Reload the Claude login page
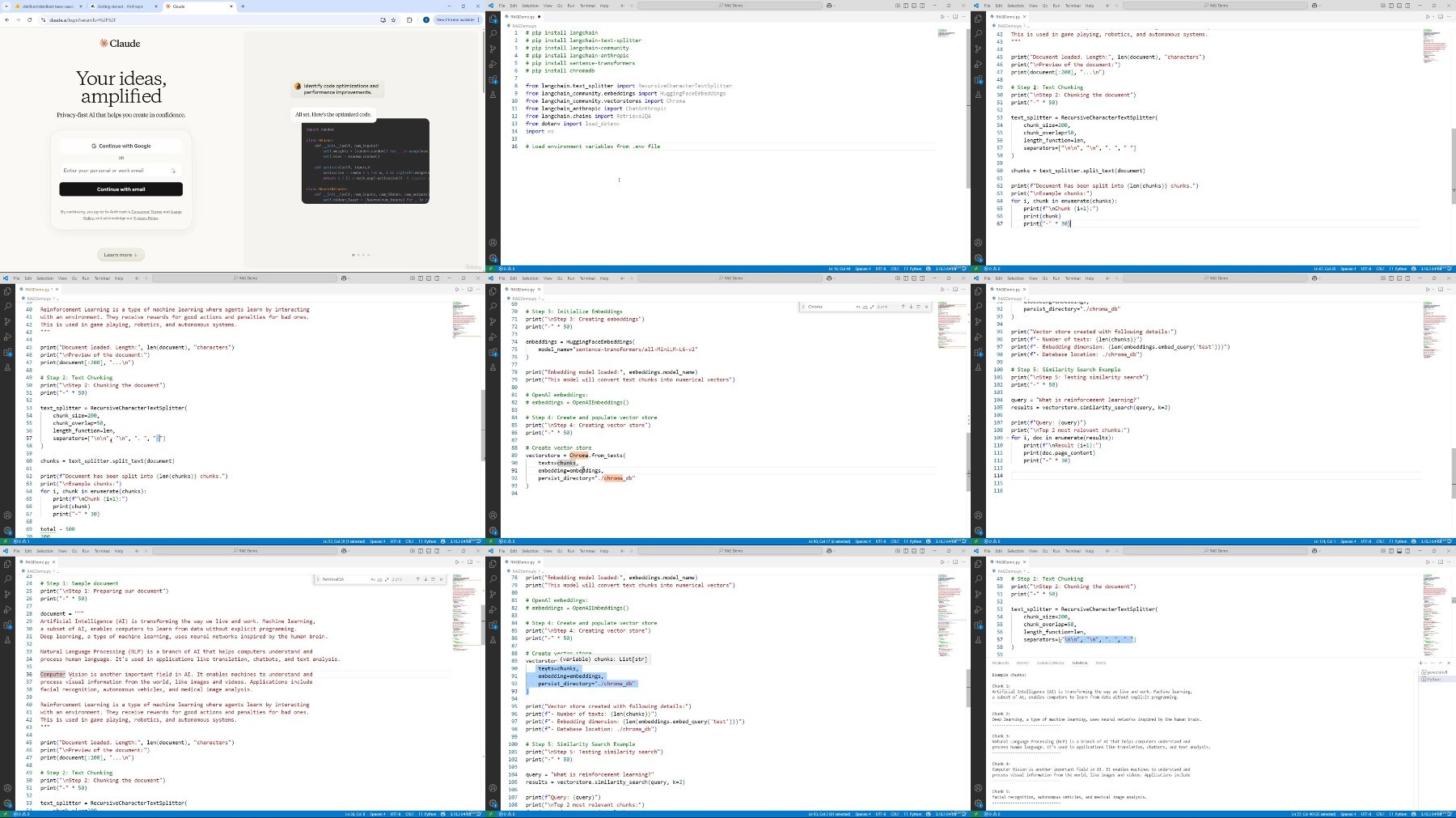The height and width of the screenshot is (818, 1456). tap(30, 19)
